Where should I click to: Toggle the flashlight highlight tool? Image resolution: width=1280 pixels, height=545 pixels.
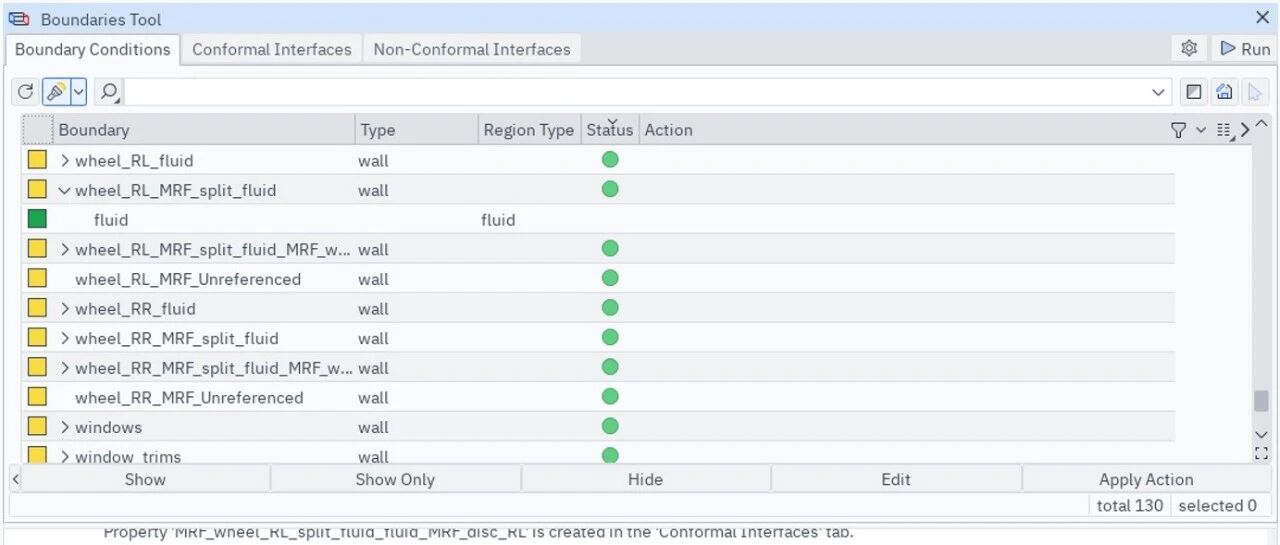55,92
